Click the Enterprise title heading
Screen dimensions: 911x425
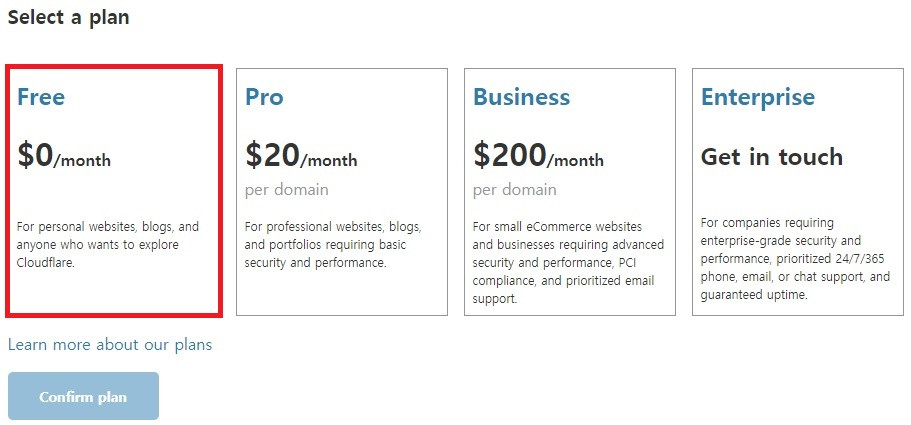point(757,97)
